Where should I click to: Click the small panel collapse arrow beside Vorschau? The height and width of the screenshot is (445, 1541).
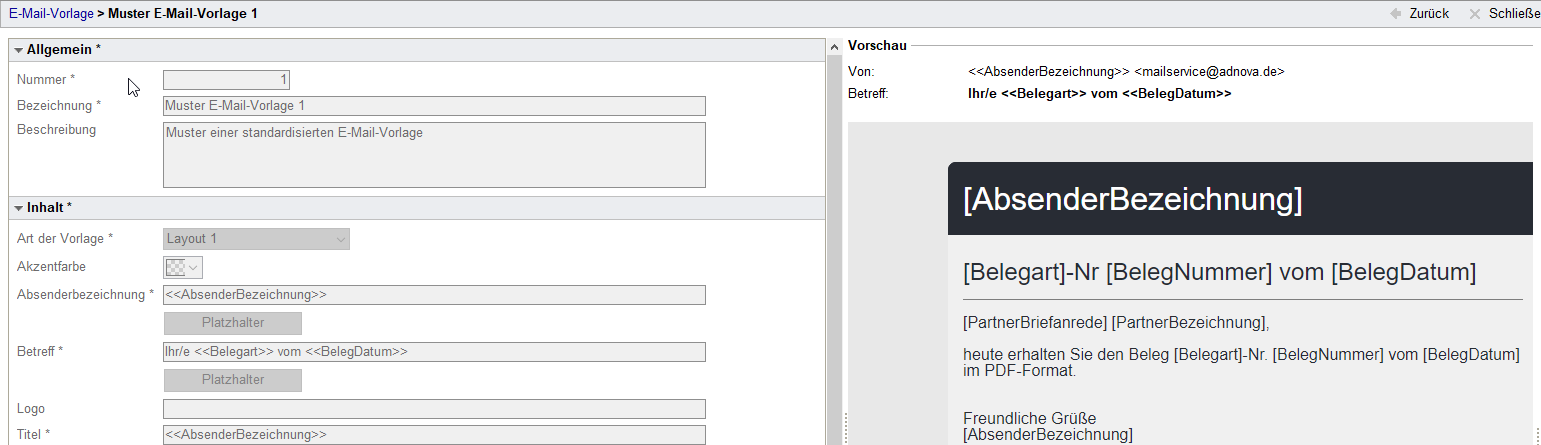point(834,46)
